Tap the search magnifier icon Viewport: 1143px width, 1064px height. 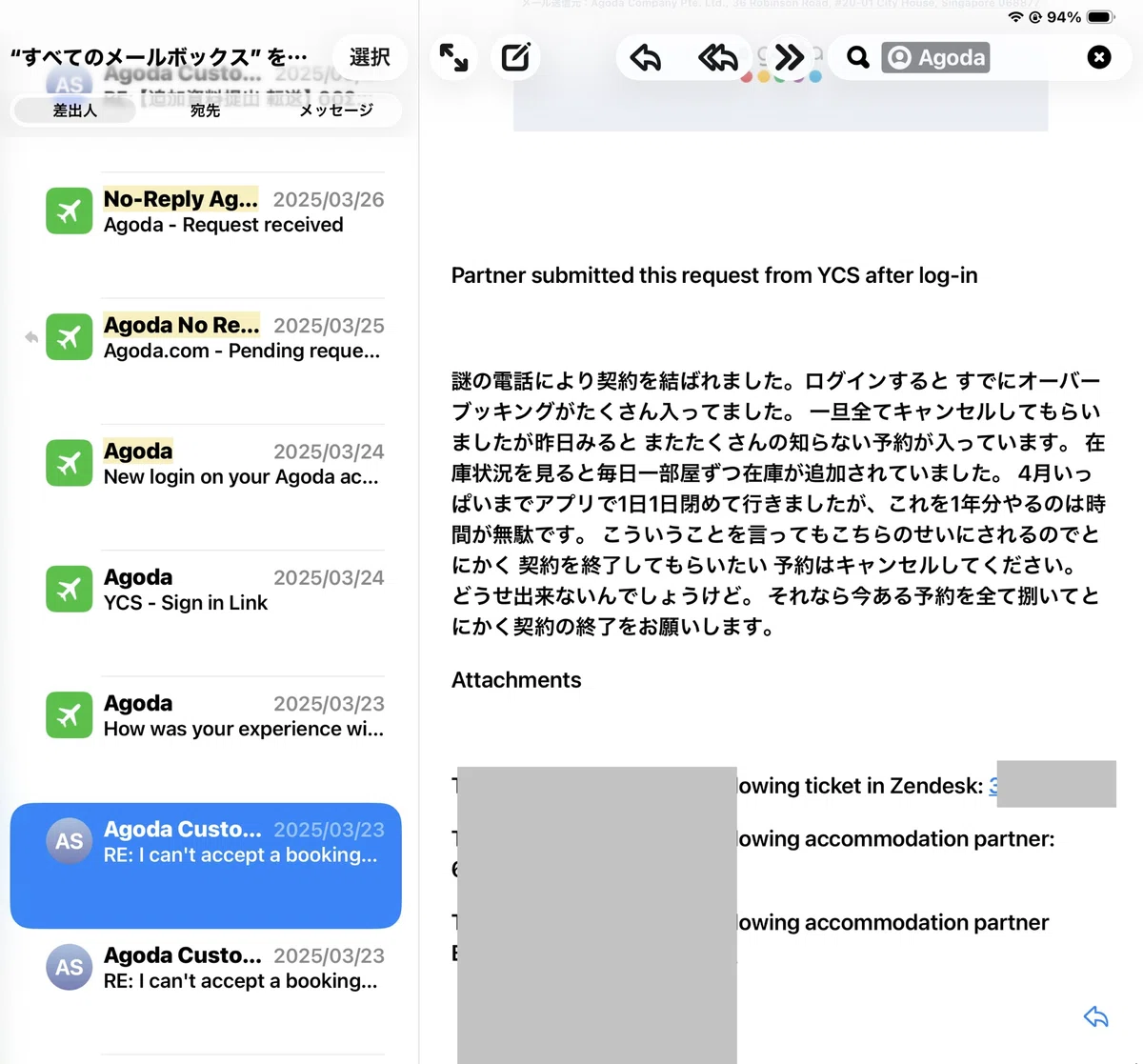click(857, 58)
